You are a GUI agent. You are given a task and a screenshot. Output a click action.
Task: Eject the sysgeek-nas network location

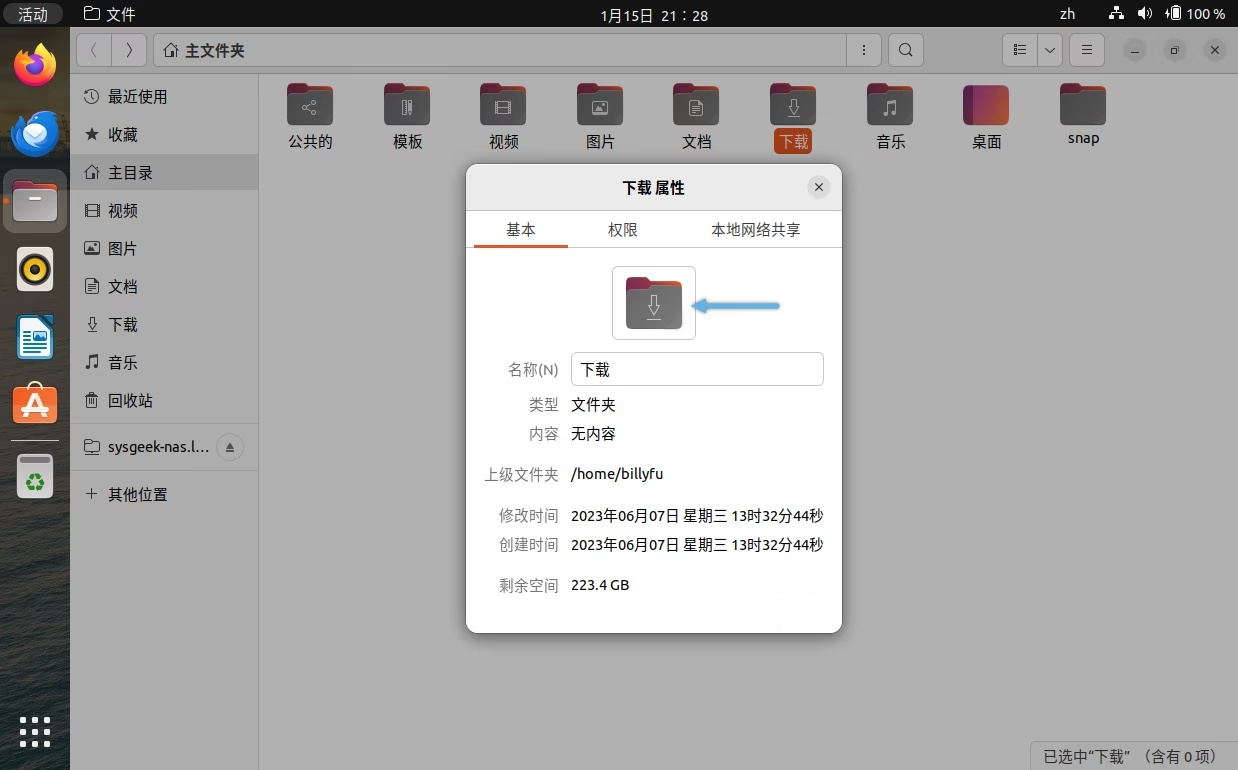pos(230,447)
